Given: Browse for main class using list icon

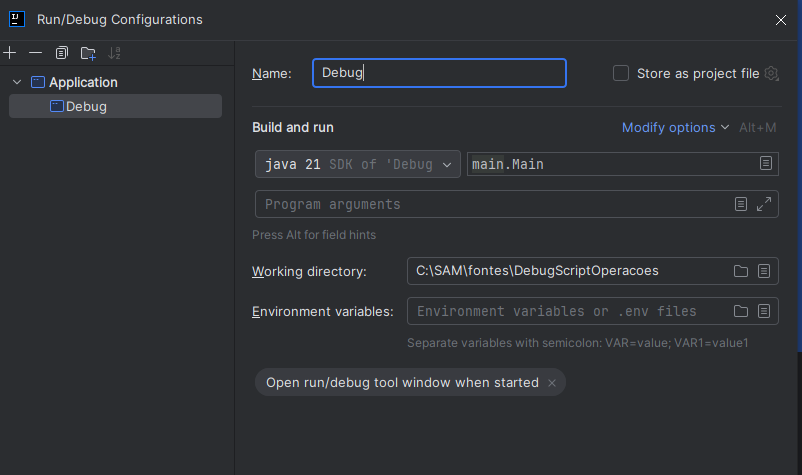Looking at the screenshot, I should pyautogui.click(x=766, y=164).
